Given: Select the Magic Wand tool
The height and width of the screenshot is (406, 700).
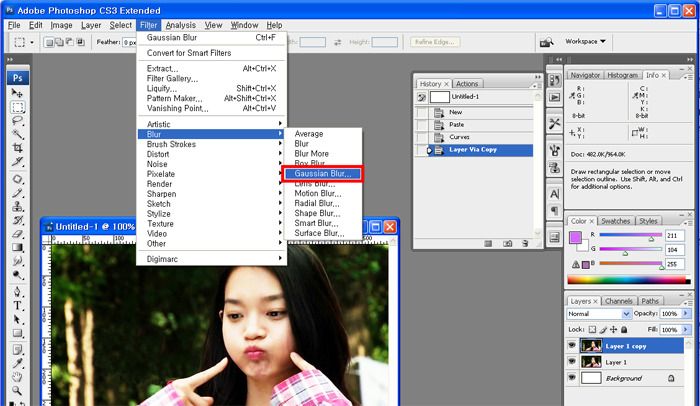Looking at the screenshot, I should point(17,134).
